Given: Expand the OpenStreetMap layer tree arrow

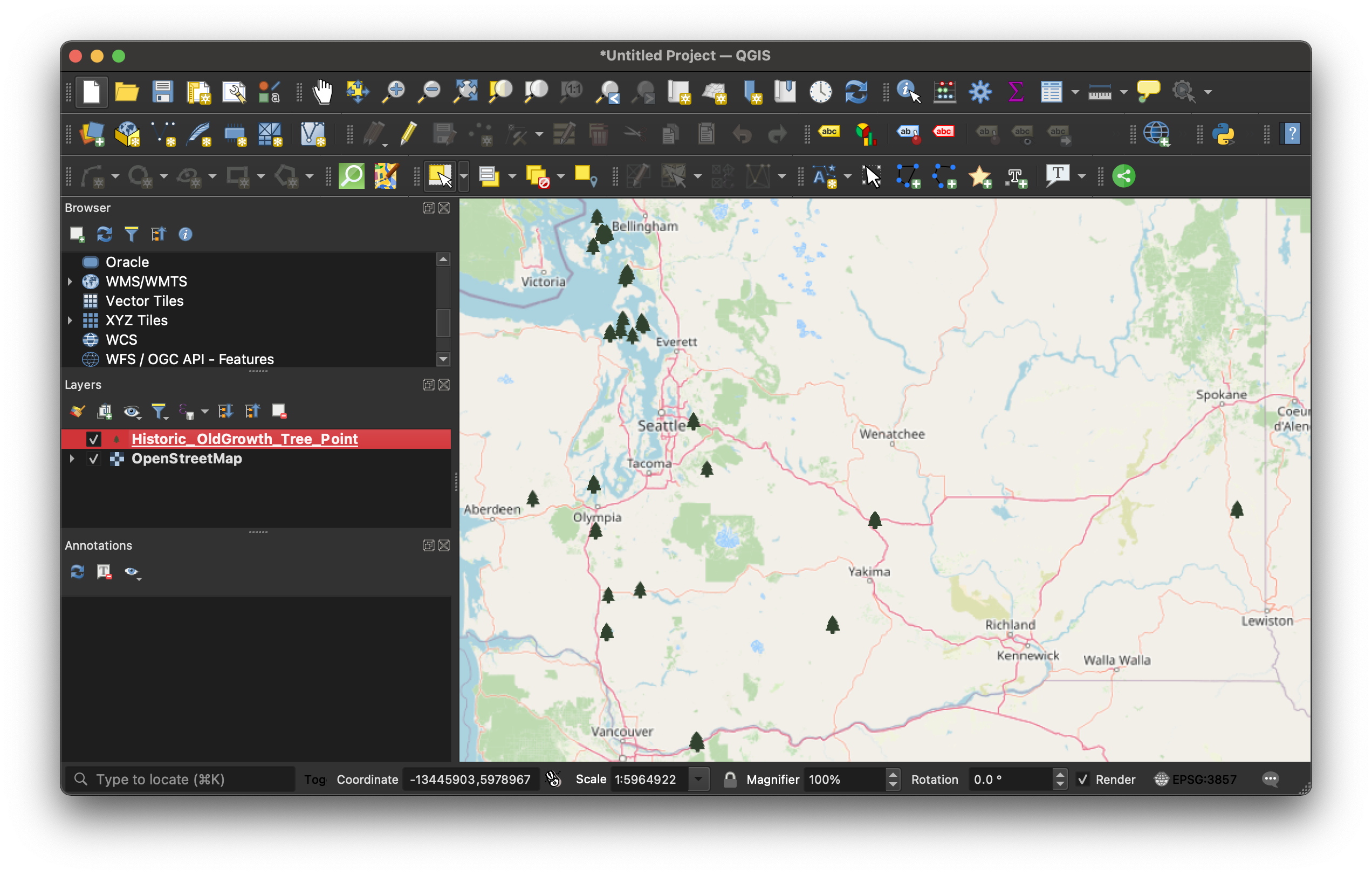Looking at the screenshot, I should [72, 459].
